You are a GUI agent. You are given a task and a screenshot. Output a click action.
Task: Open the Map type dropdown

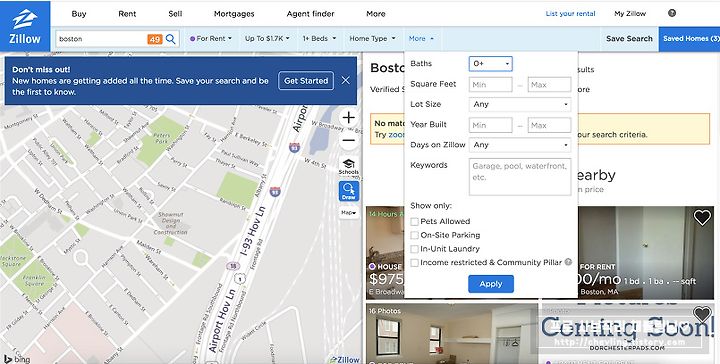pyautogui.click(x=349, y=213)
